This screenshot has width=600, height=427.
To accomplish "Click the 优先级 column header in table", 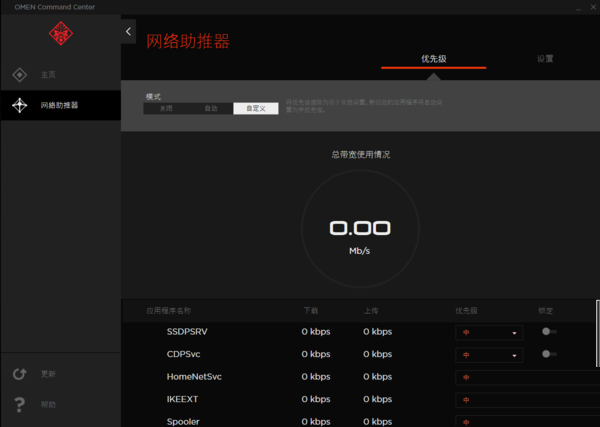I will (466, 311).
